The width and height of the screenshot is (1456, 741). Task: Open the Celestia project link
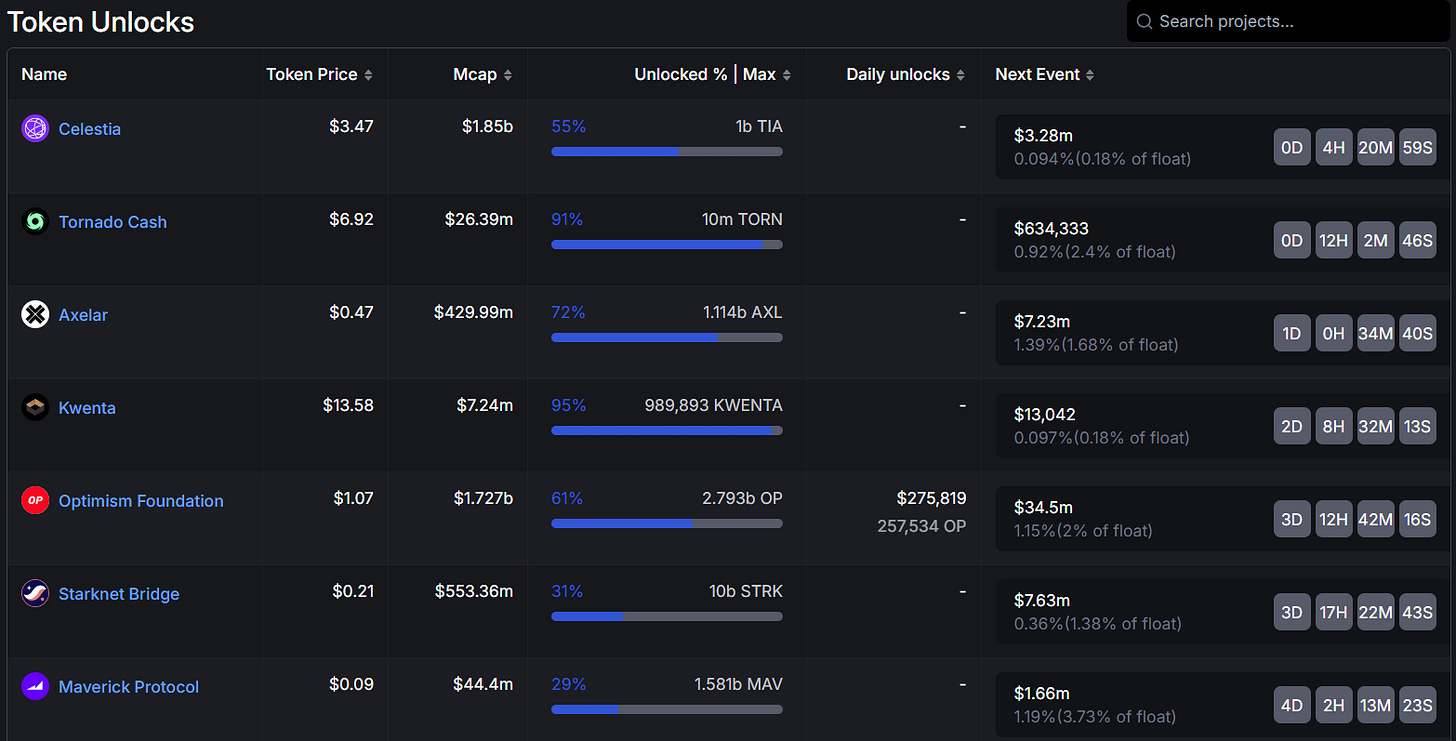click(89, 129)
